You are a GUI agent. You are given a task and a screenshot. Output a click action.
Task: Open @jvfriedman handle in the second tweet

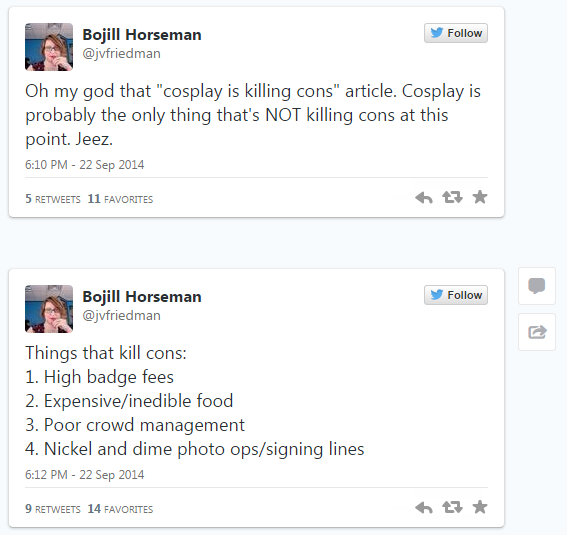coord(122,315)
